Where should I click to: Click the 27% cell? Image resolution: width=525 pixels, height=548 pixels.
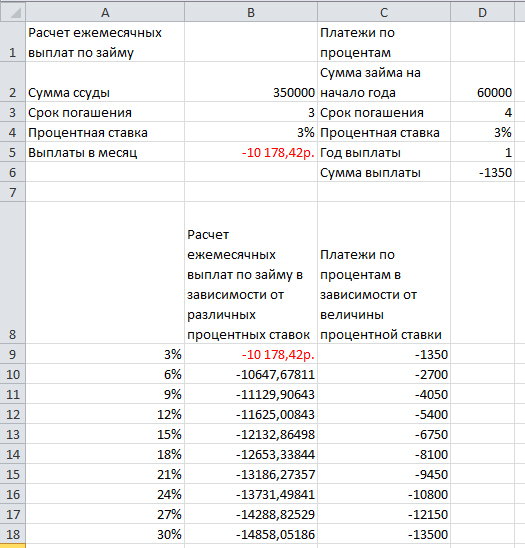105,514
